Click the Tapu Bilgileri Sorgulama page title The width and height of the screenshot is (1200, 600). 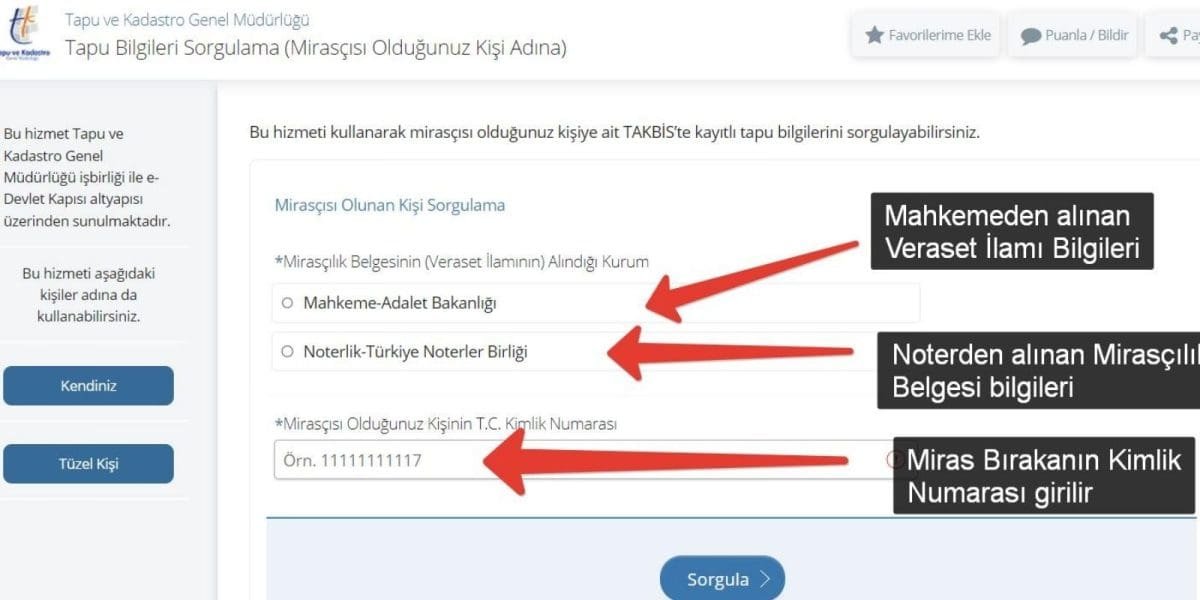[315, 47]
